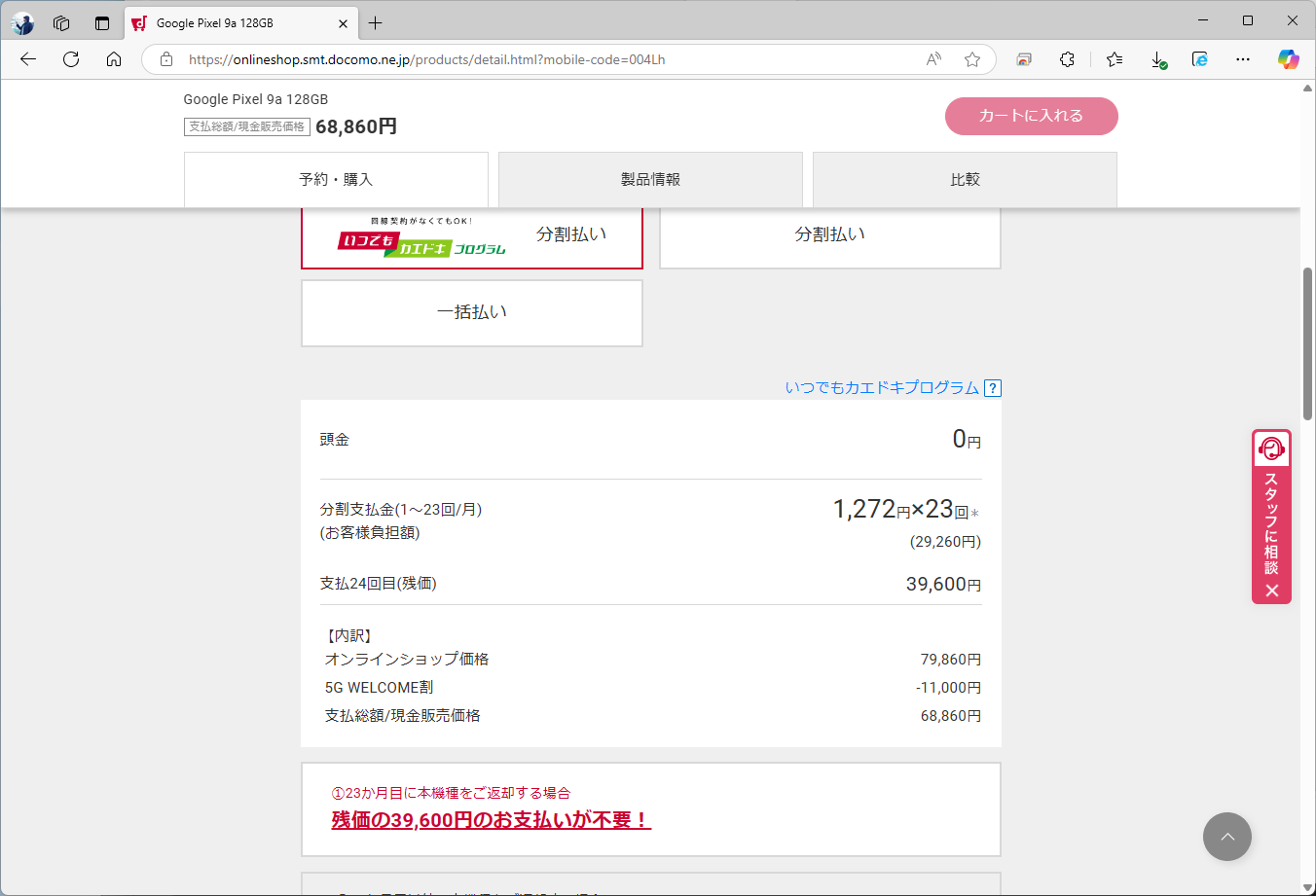
Task: Click the オンラインショップ価格 label
Action: (x=407, y=660)
